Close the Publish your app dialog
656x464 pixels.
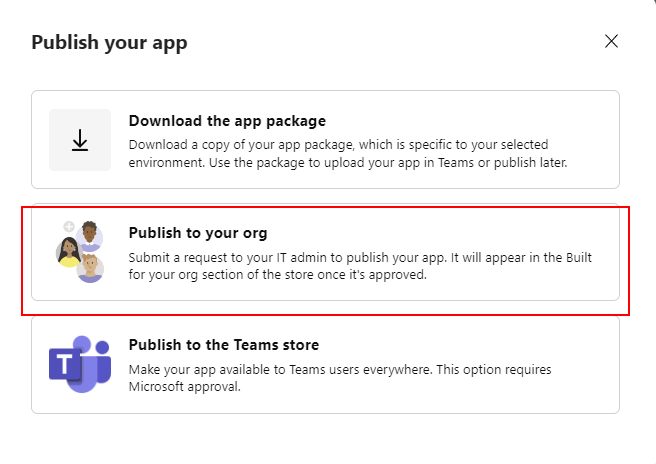611,41
